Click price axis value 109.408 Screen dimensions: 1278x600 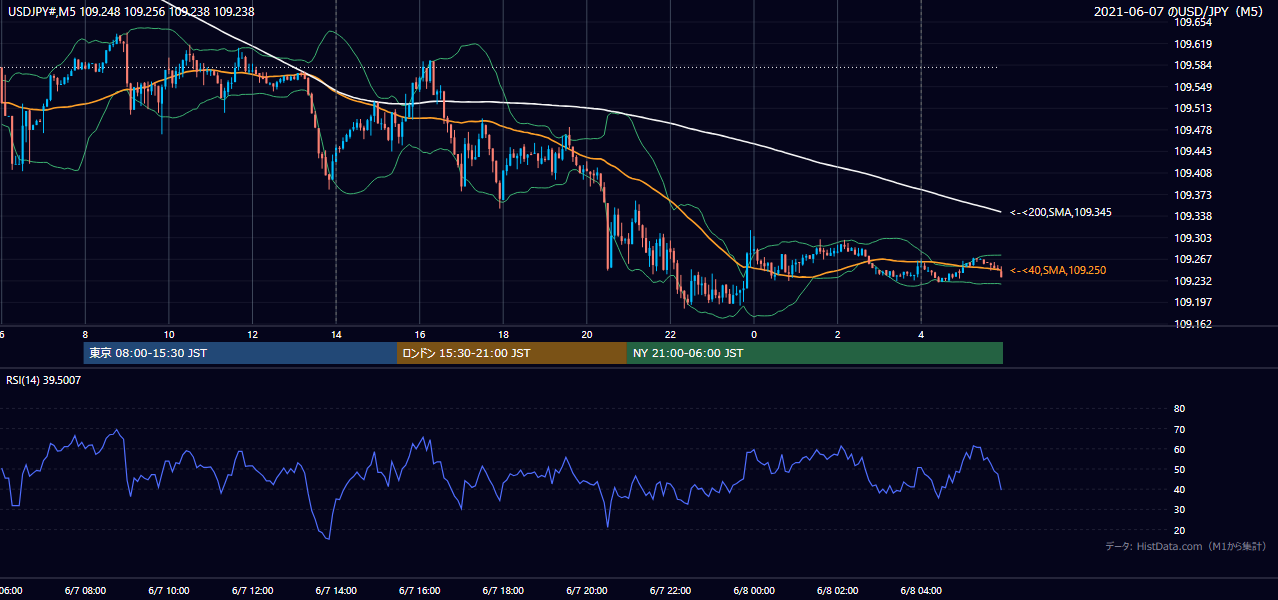point(1194,173)
